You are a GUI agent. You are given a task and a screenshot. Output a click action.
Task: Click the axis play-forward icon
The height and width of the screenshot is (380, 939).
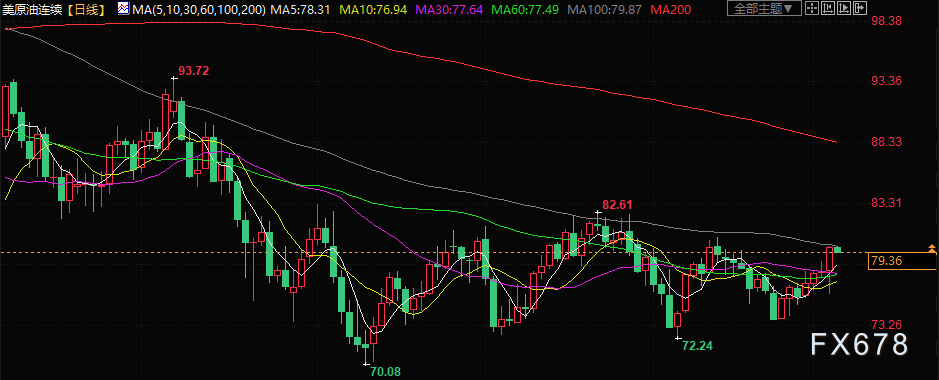[844, 8]
